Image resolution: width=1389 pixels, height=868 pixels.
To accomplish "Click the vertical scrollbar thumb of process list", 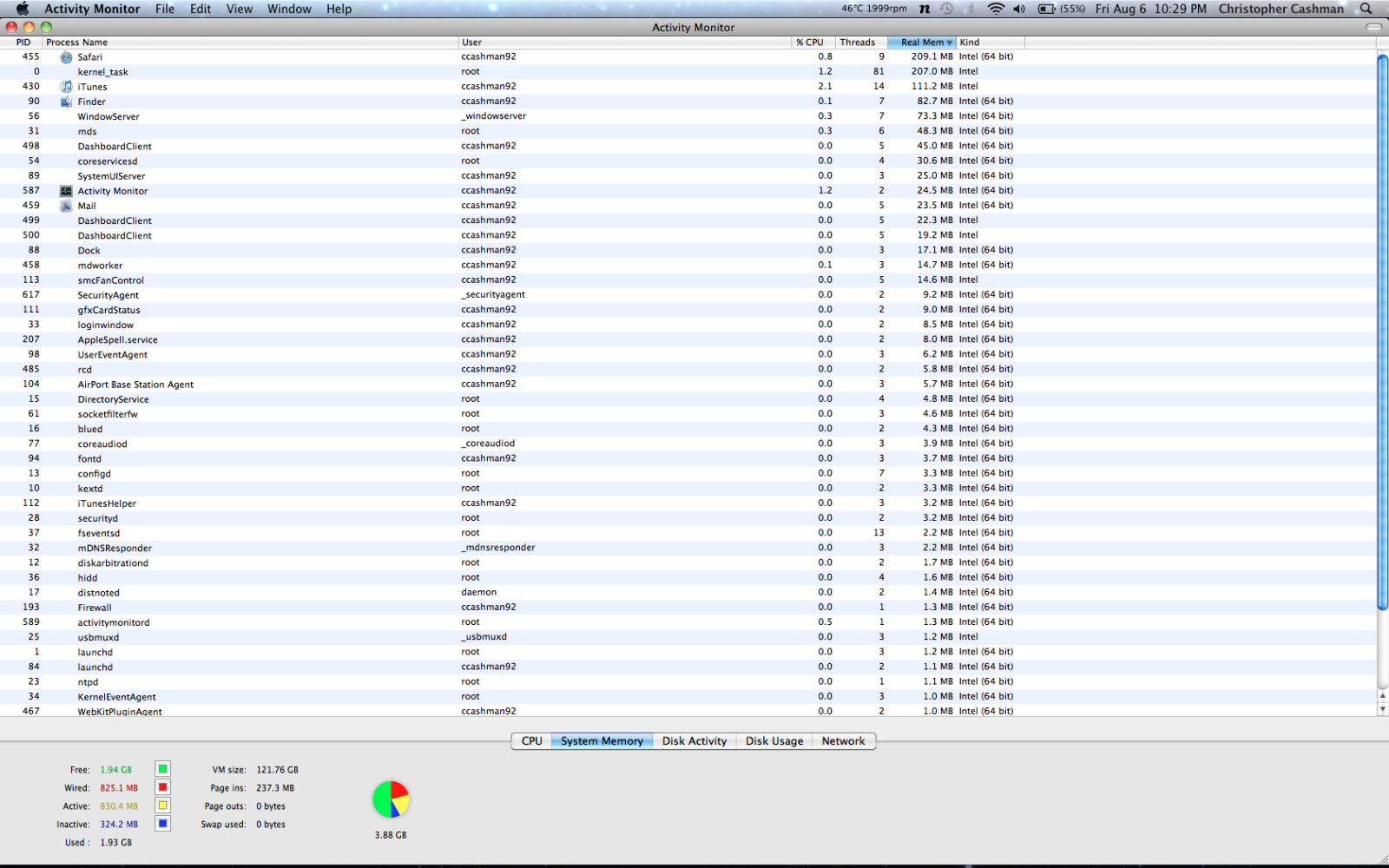I will pos(1382,332).
